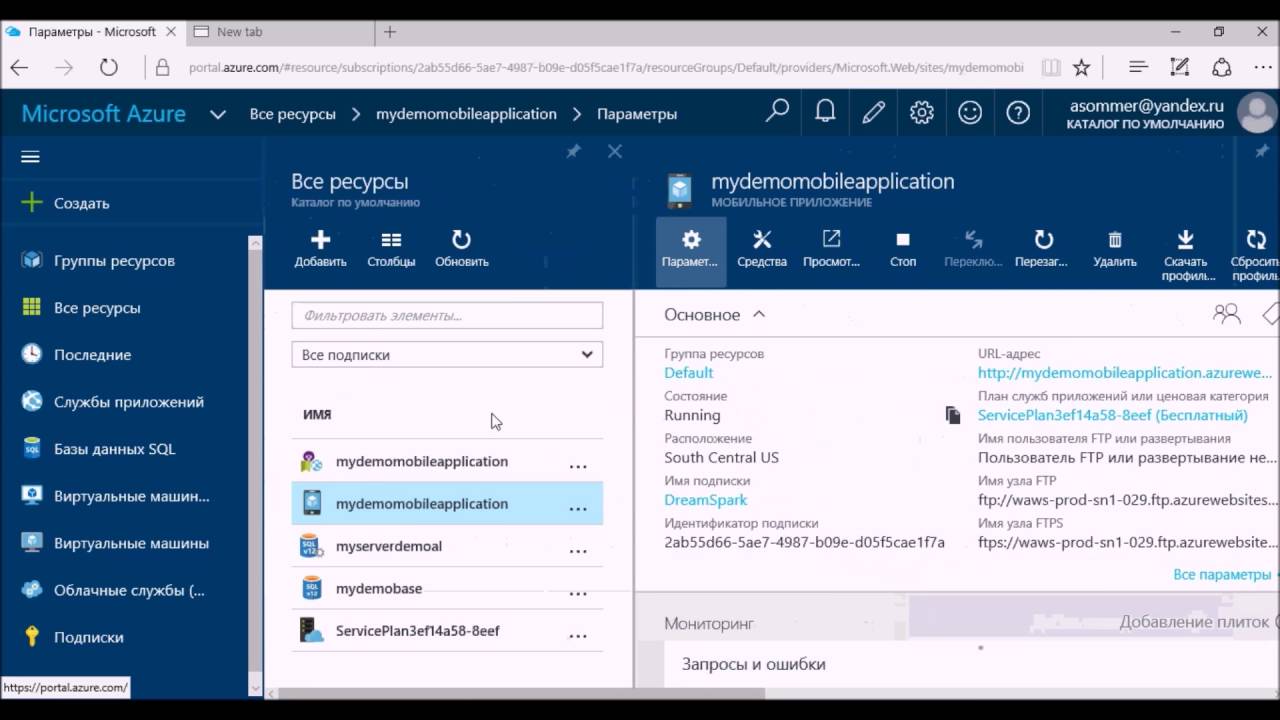1280x720 pixels.
Task: Click Все ресурсы in the breadcrumb
Action: [x=293, y=114]
